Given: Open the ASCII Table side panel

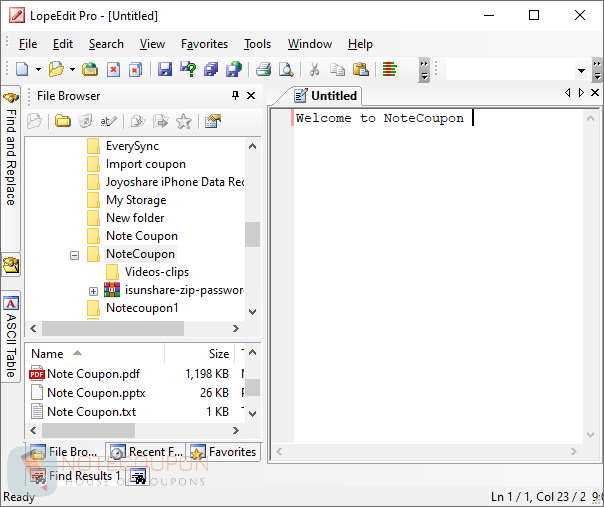Looking at the screenshot, I should tap(11, 338).
